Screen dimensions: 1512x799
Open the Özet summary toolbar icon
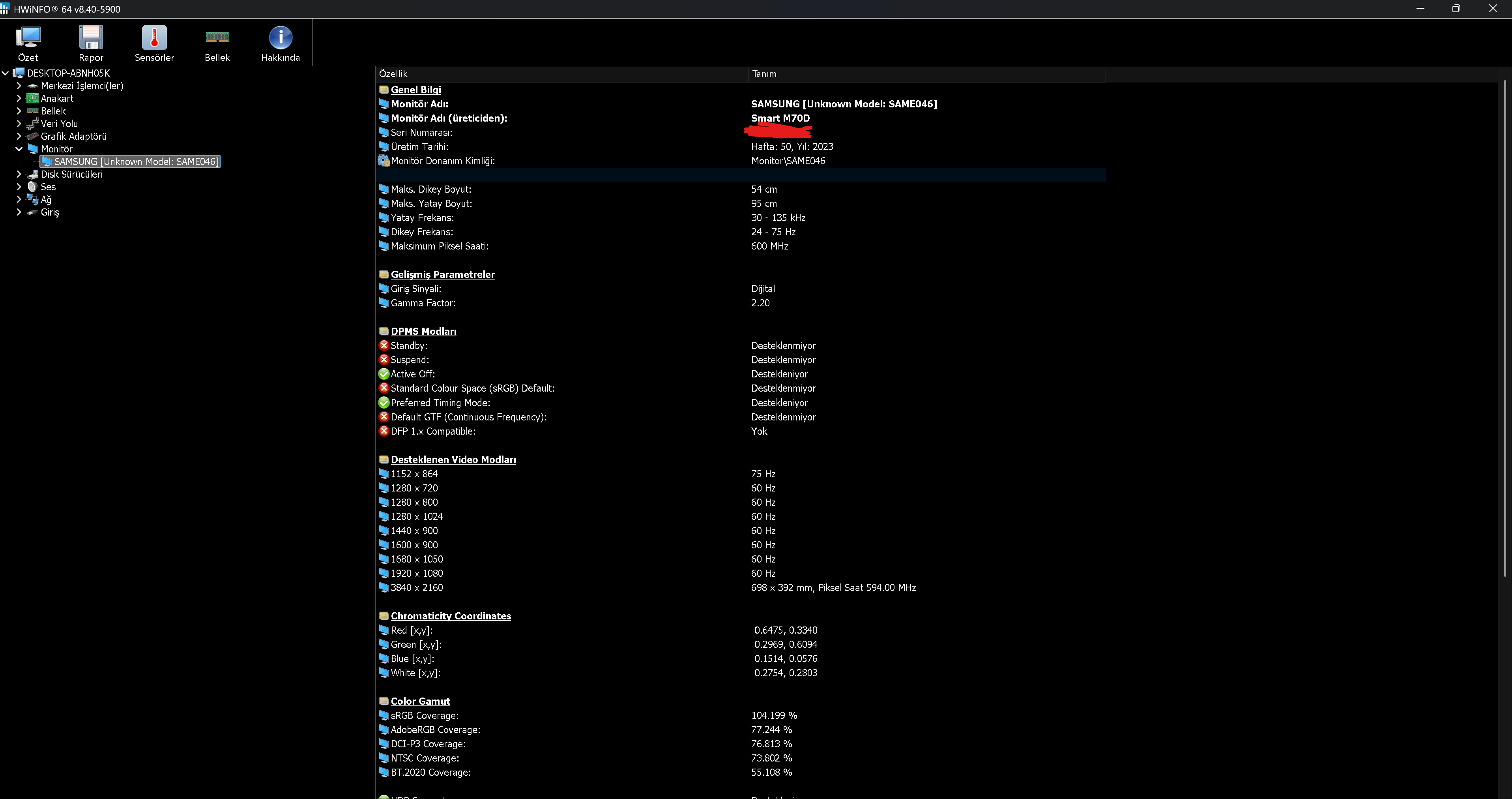(x=28, y=38)
